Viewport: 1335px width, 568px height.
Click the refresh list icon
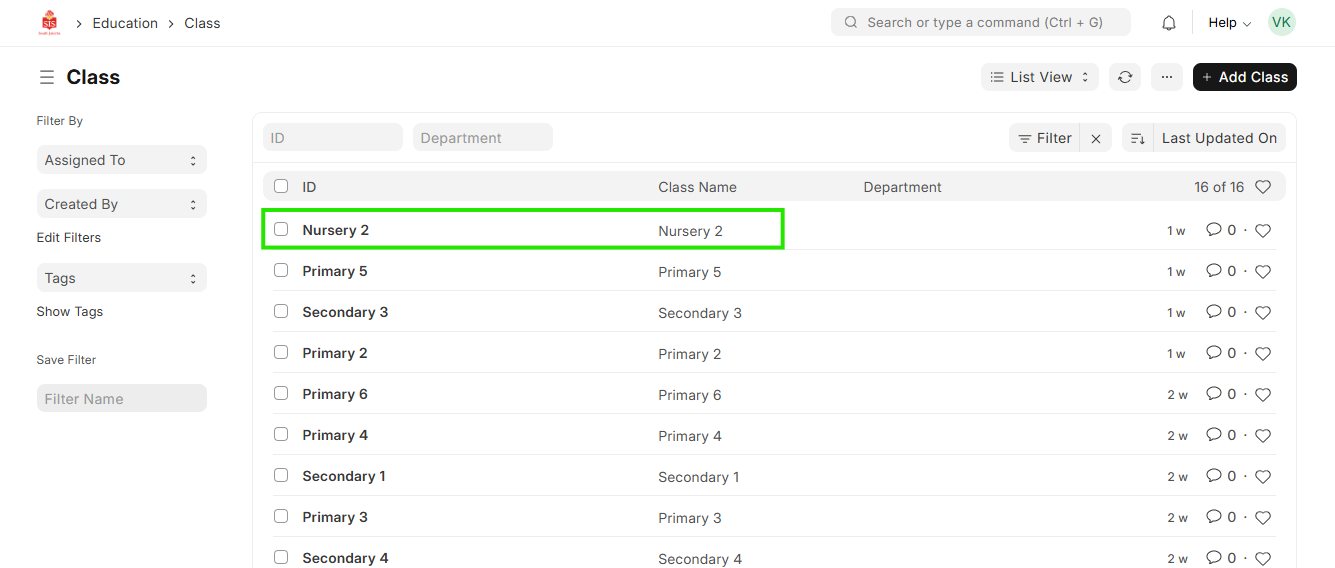pos(1125,77)
